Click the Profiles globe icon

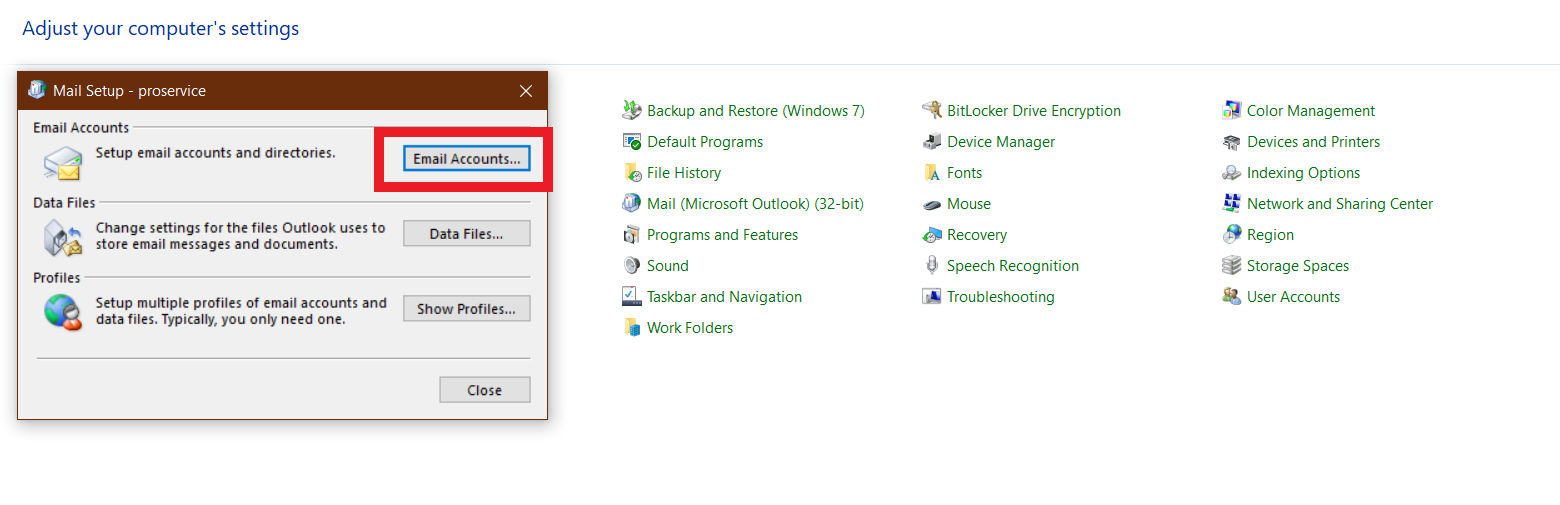pyautogui.click(x=62, y=311)
